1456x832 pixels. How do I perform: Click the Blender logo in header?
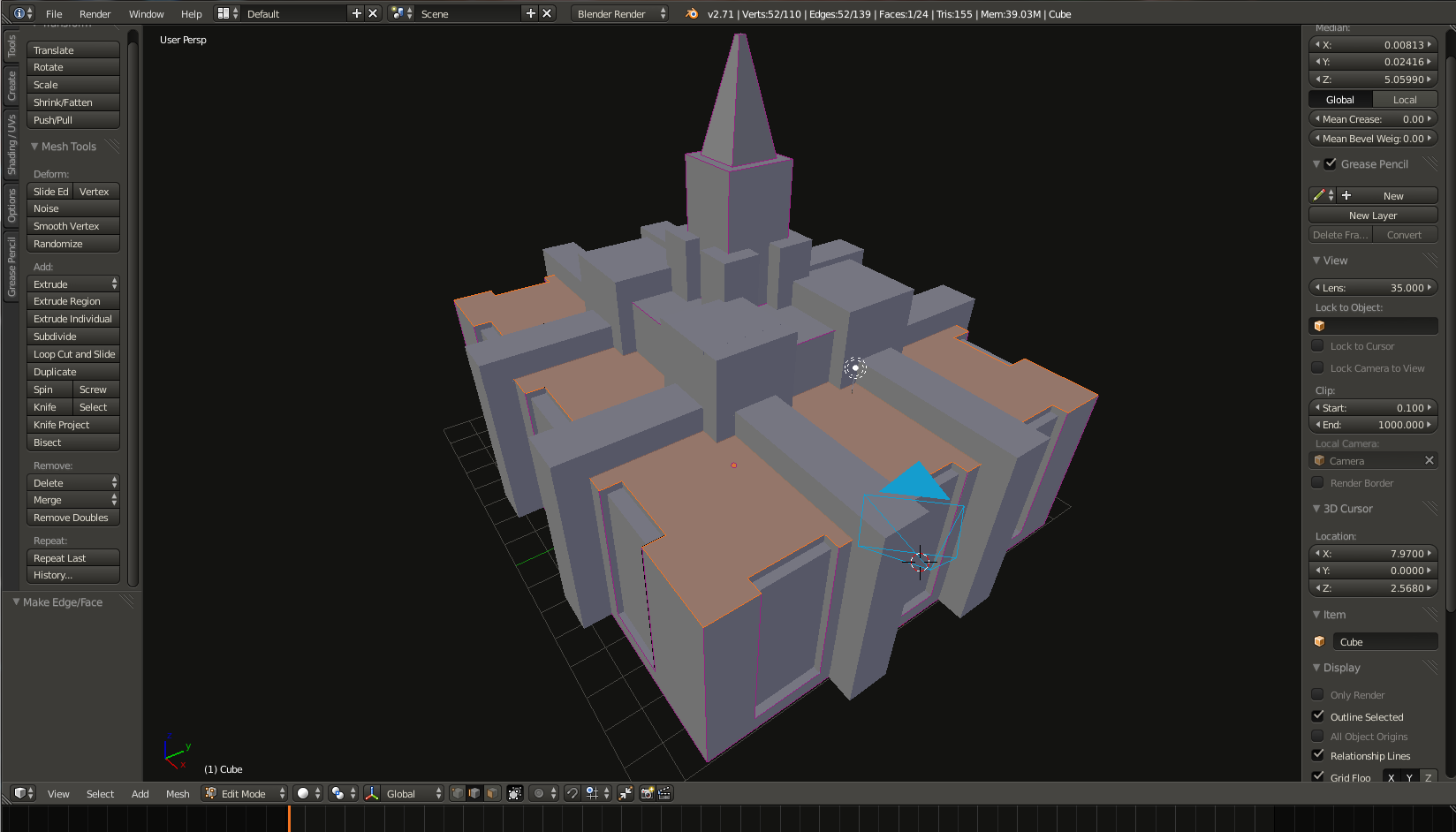692,13
